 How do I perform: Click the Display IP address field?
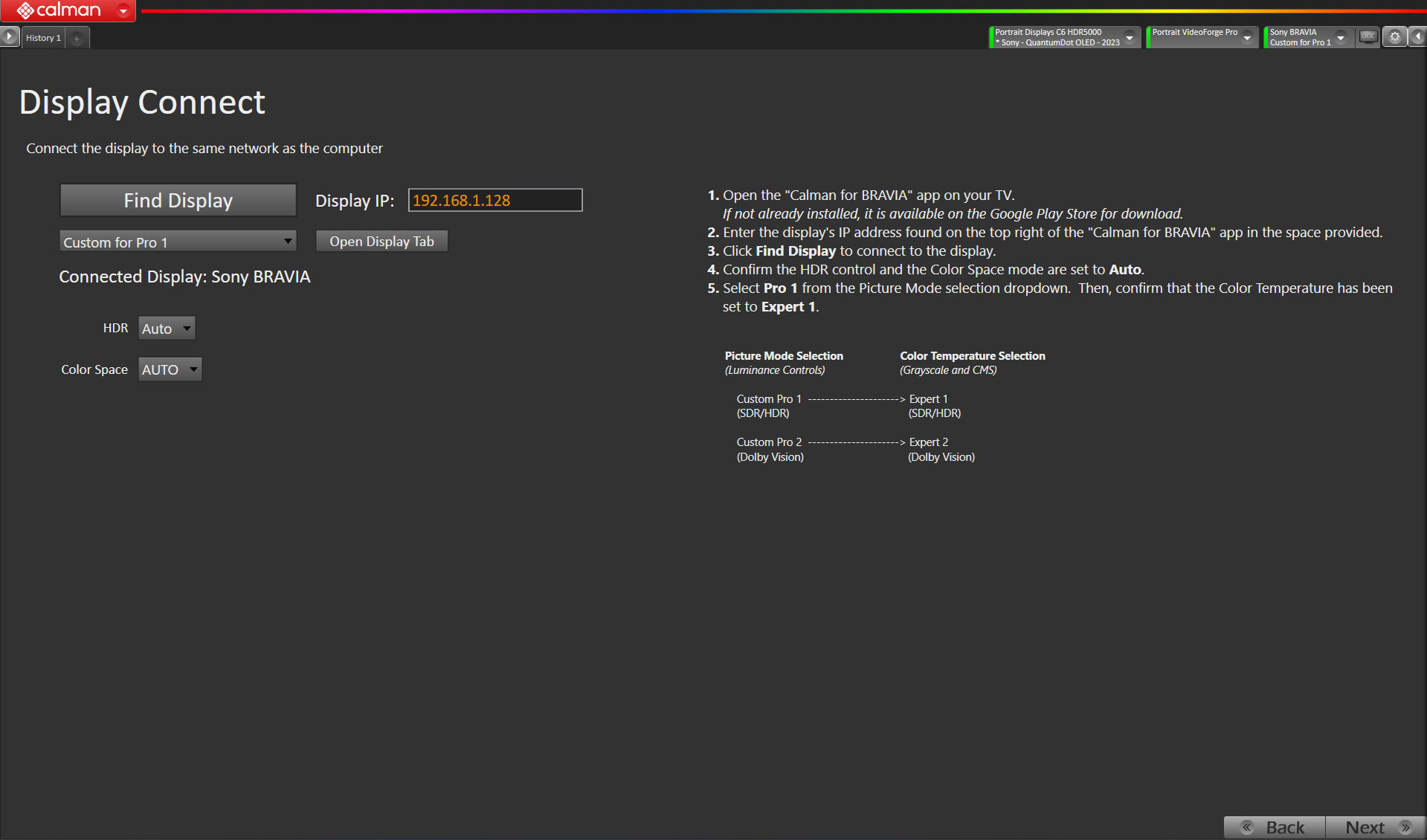pyautogui.click(x=495, y=201)
